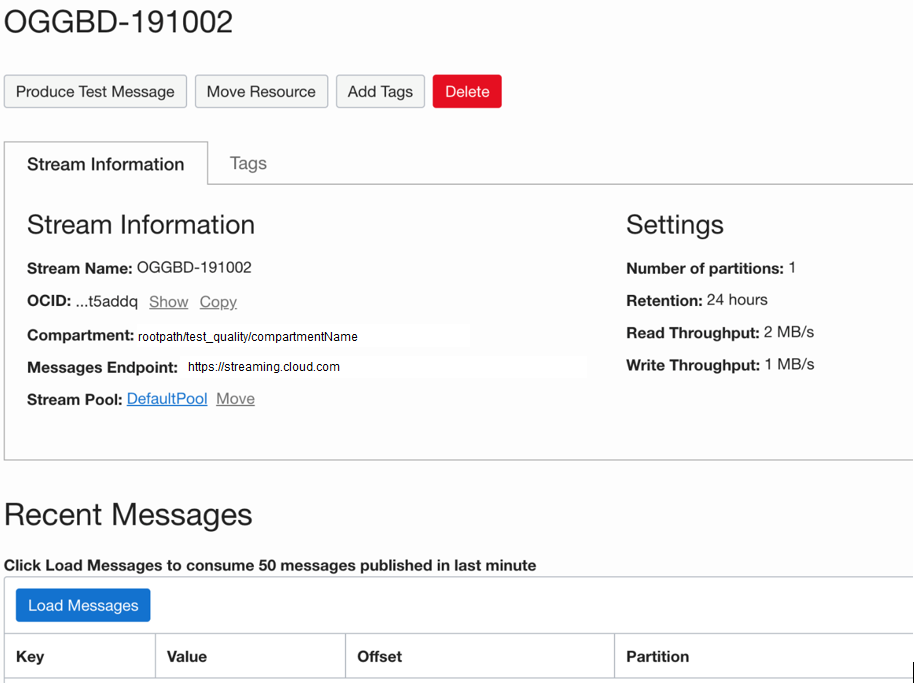Load recent messages with Load Messages
915x684 pixels.
(83, 605)
